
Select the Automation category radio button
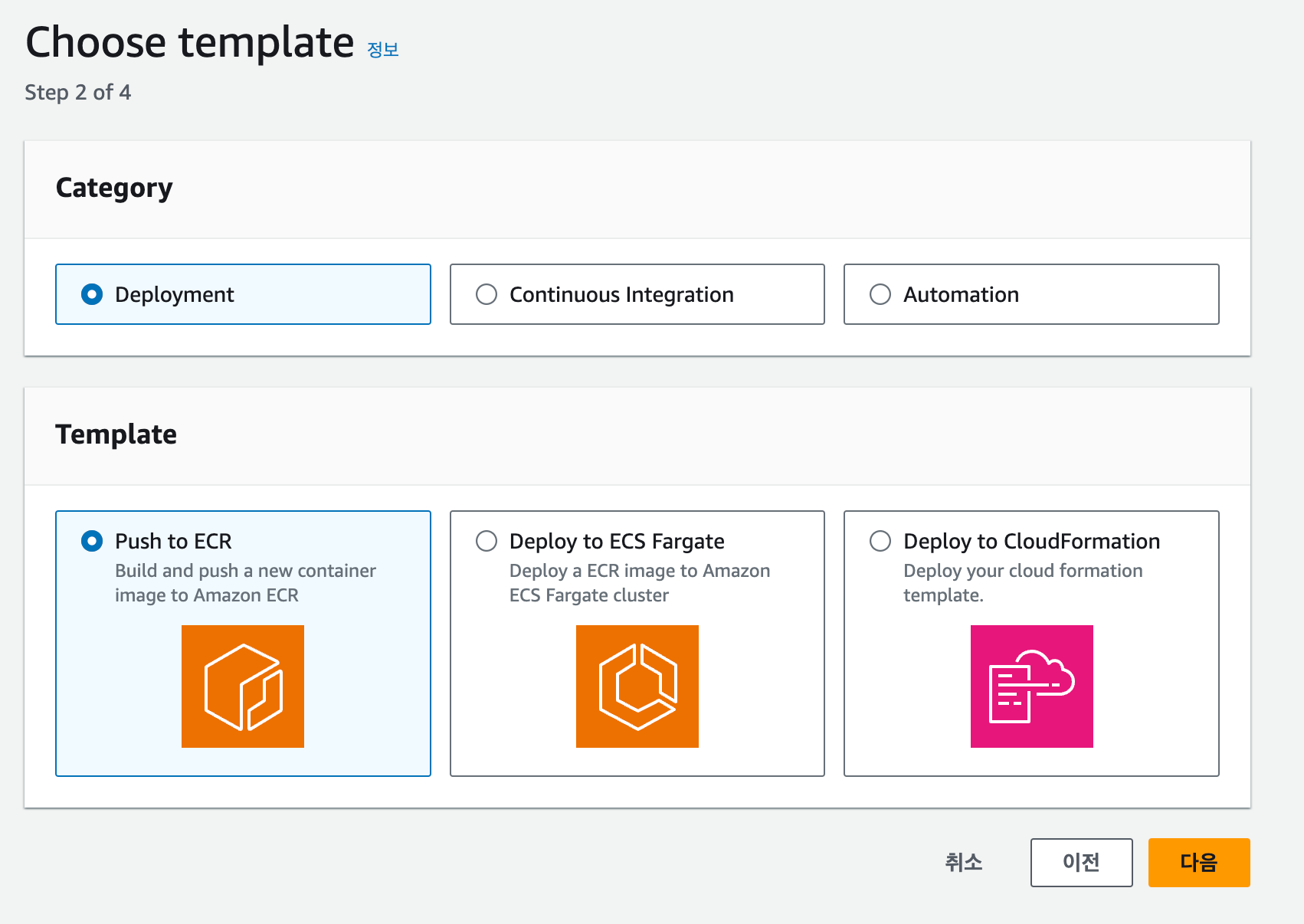880,294
